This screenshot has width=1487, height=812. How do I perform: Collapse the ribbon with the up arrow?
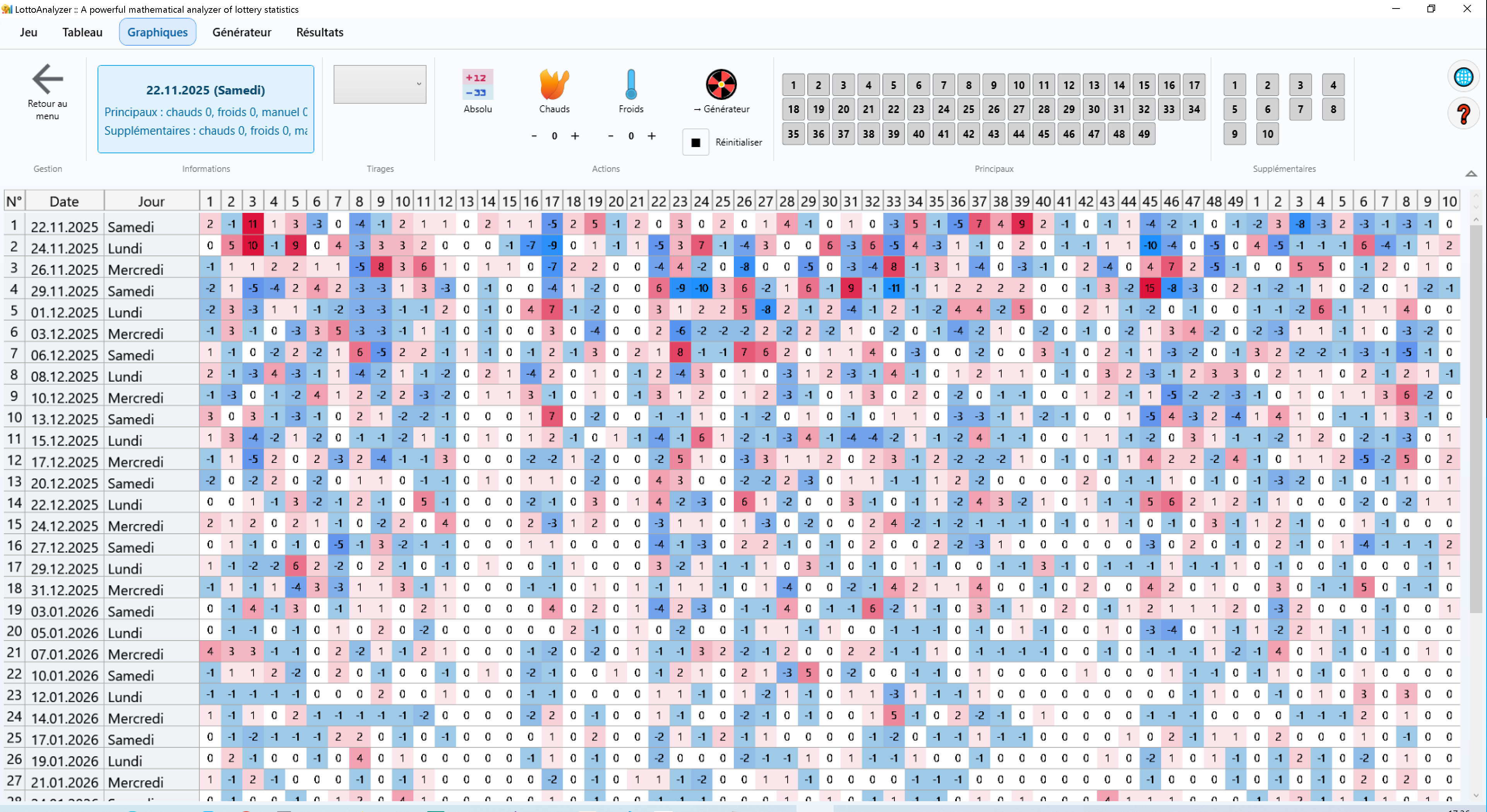(1471, 173)
